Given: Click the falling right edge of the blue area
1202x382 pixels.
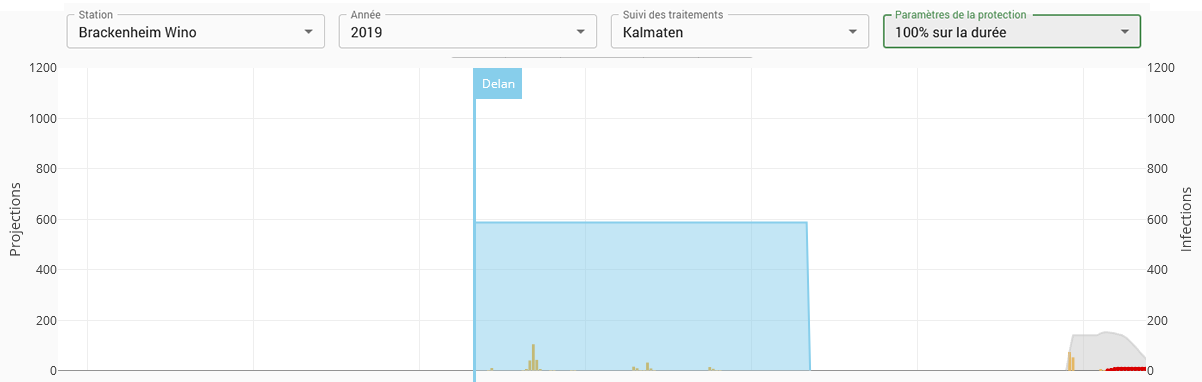Looking at the screenshot, I should [808, 296].
